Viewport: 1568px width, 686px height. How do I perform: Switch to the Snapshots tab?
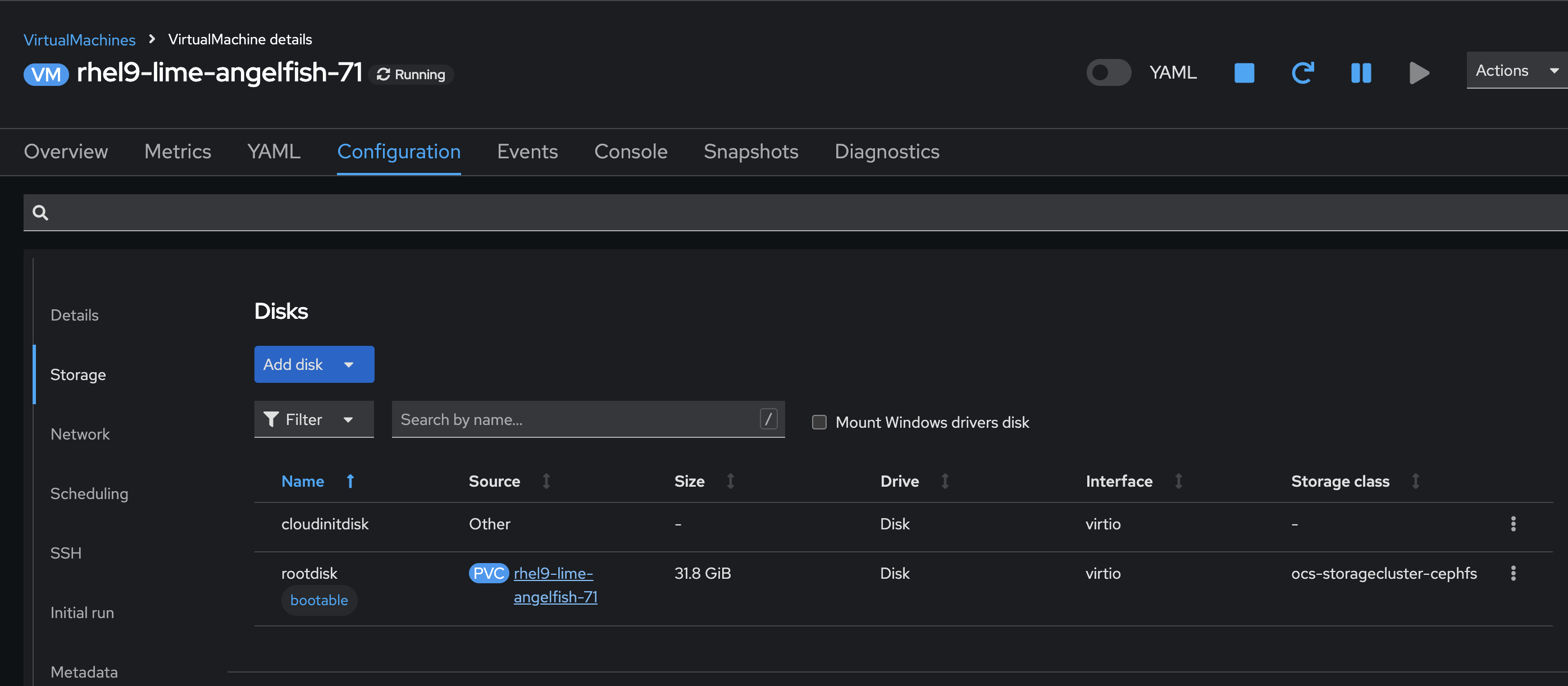click(x=750, y=152)
